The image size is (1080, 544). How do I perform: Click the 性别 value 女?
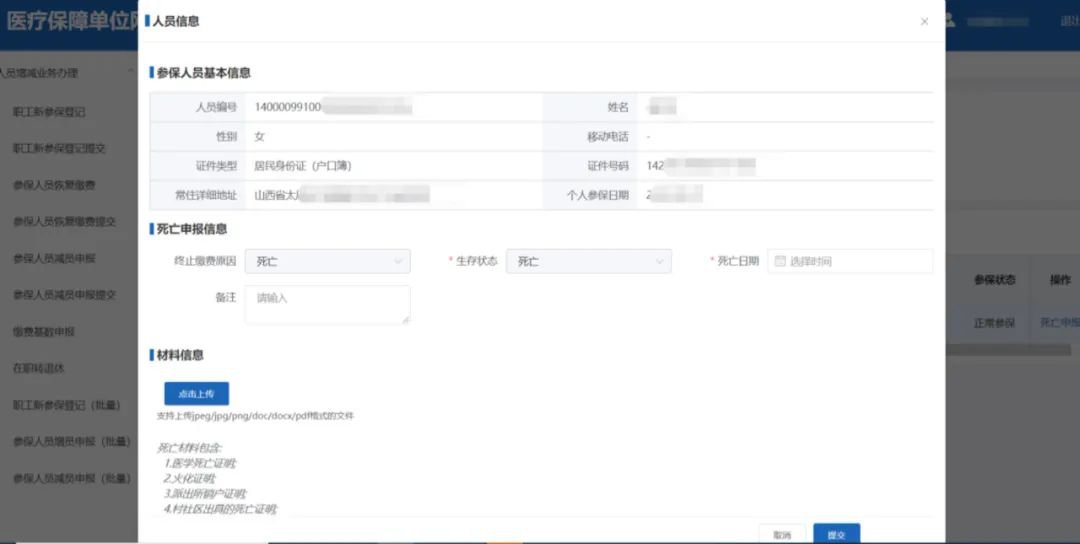point(260,136)
